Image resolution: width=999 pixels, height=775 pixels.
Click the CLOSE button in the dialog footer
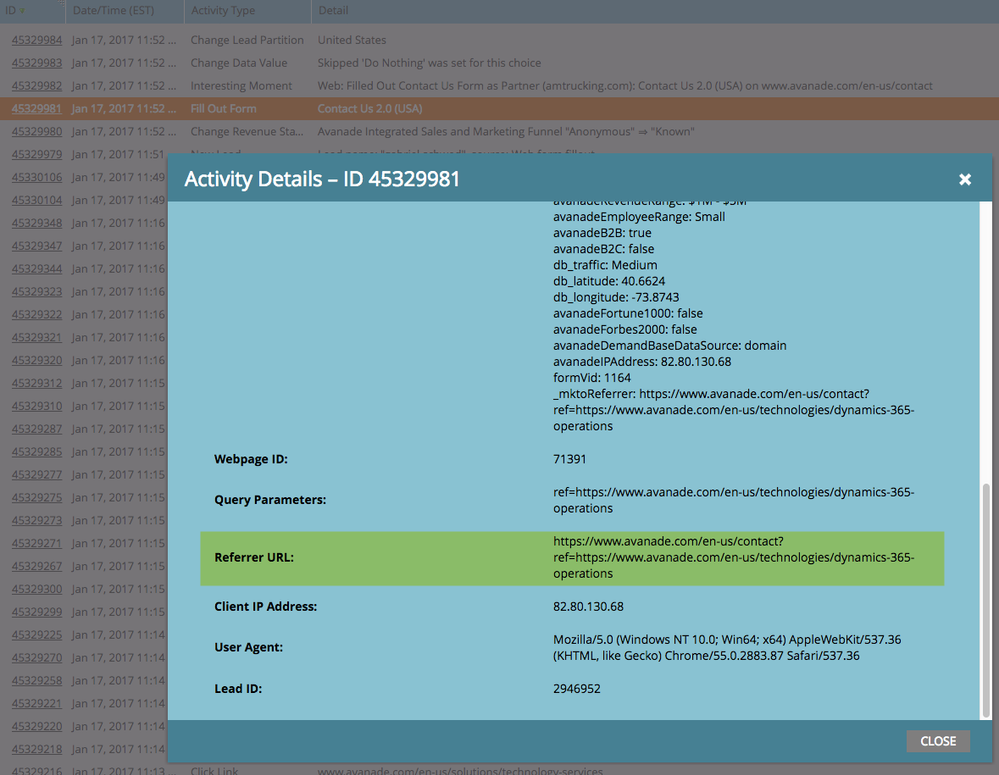pos(938,741)
